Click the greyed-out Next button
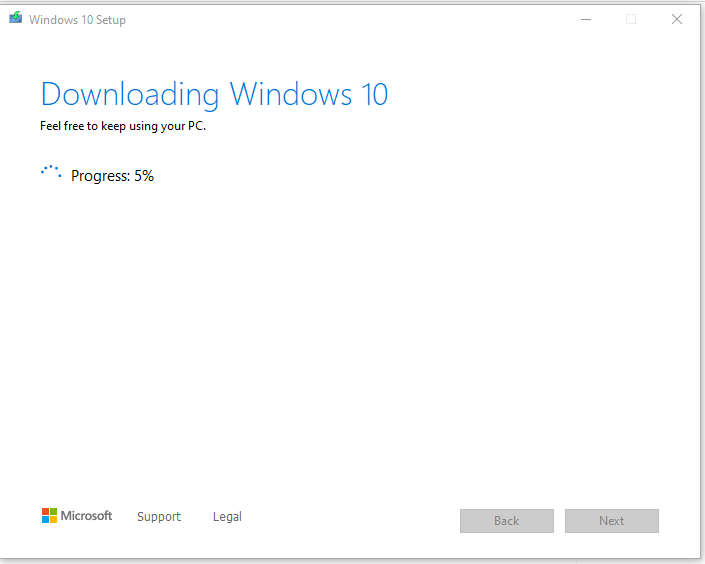This screenshot has width=705, height=564. (x=611, y=521)
